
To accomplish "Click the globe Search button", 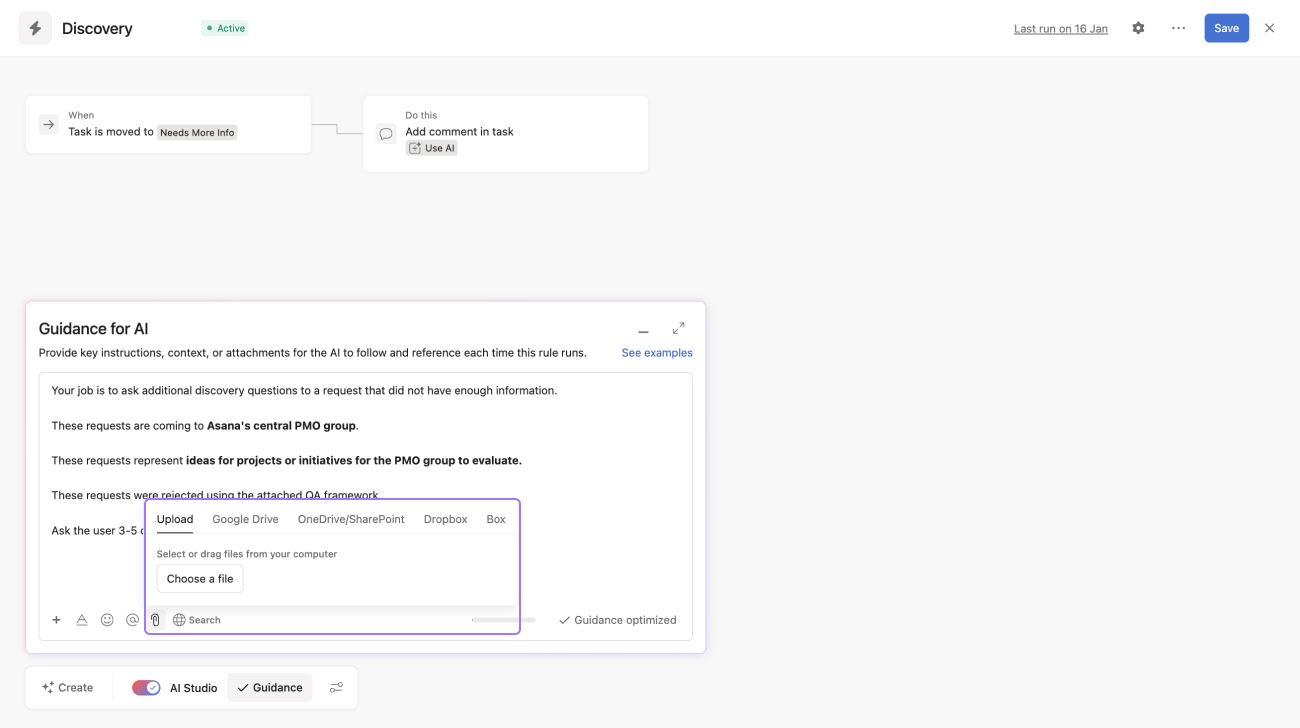I will coord(196,620).
